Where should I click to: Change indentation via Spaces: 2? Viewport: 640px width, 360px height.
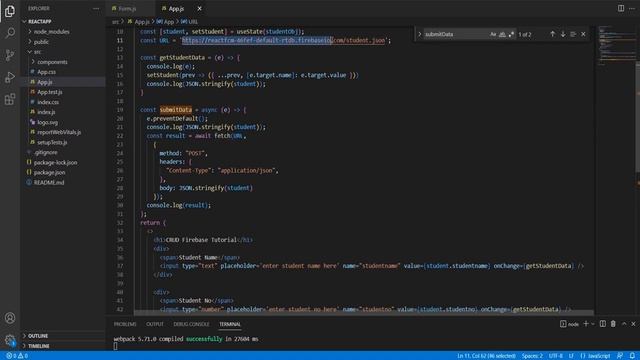click(532, 356)
